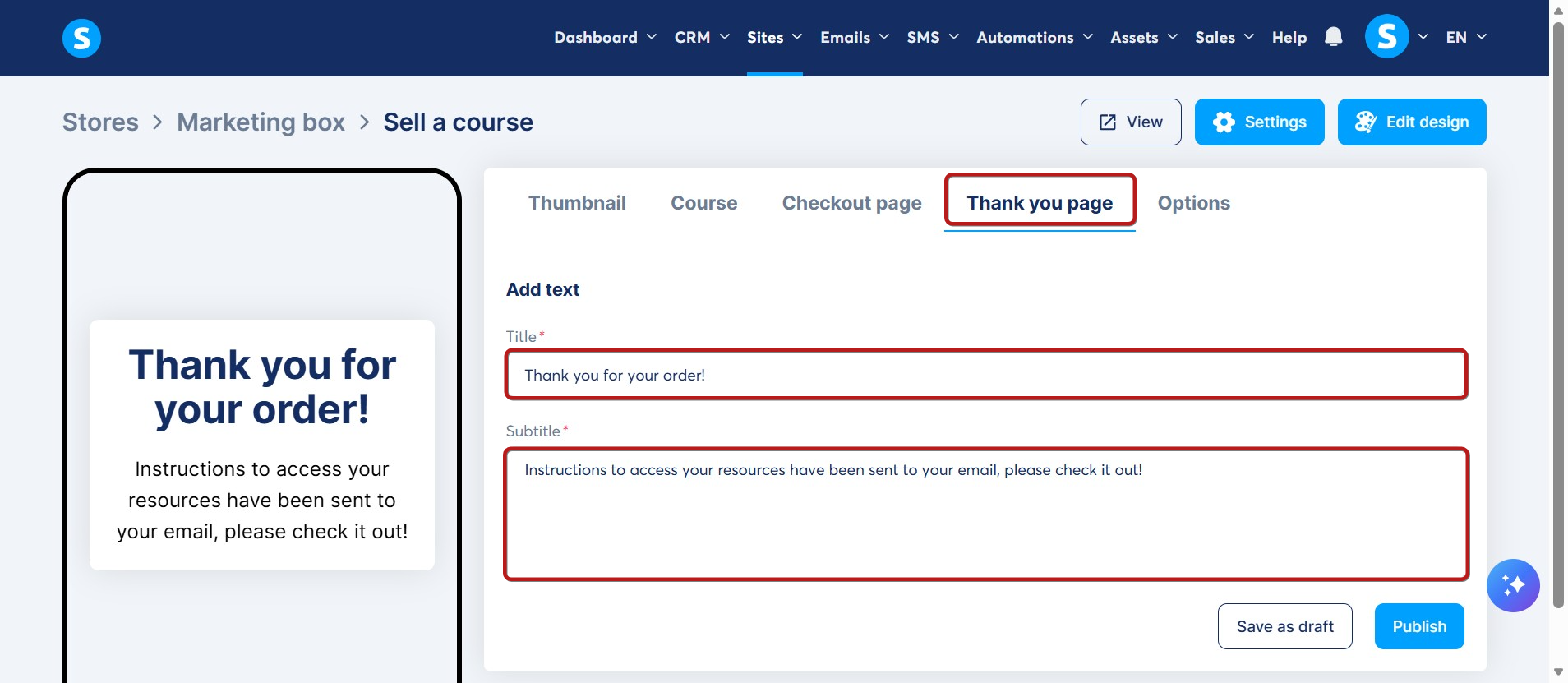
Task: Click the external link icon in View
Action: coord(1108,122)
